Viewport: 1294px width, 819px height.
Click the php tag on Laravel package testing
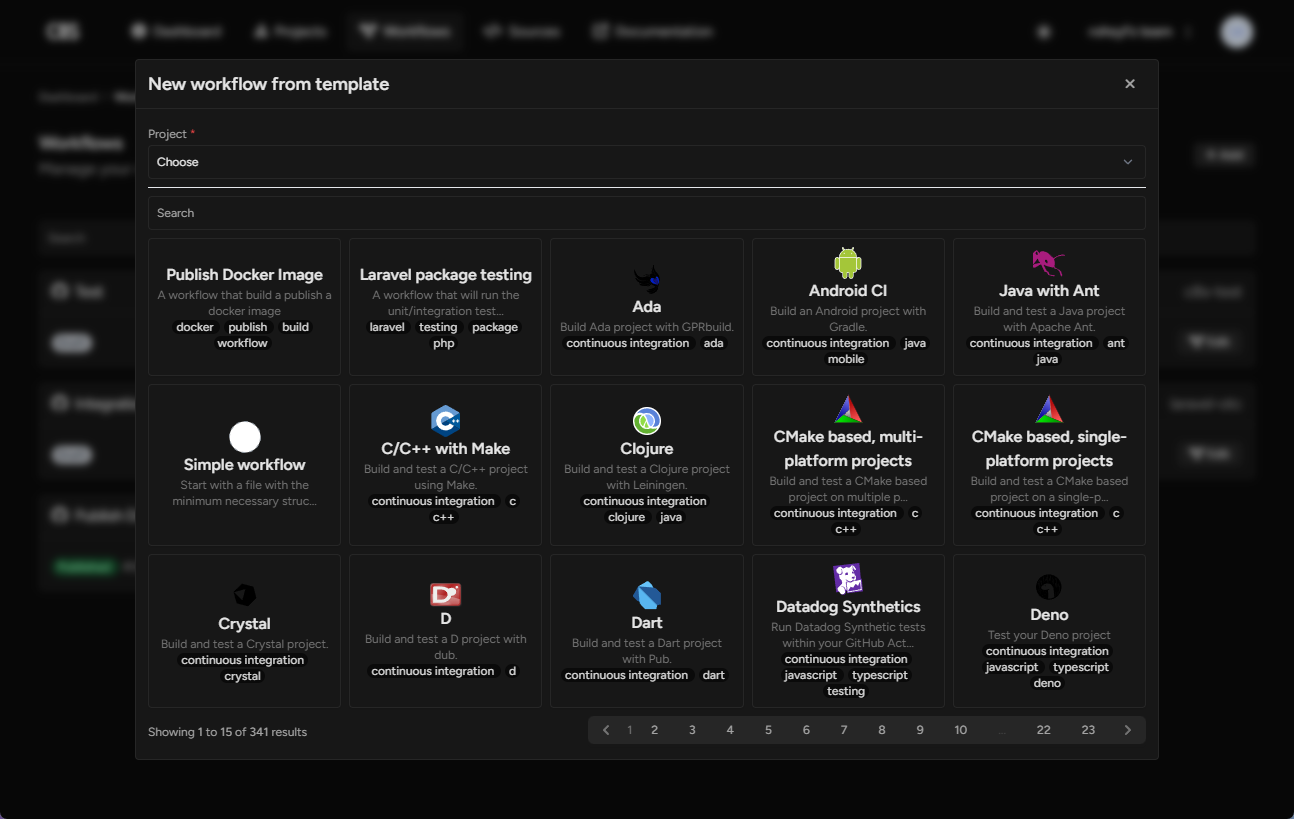(x=444, y=343)
